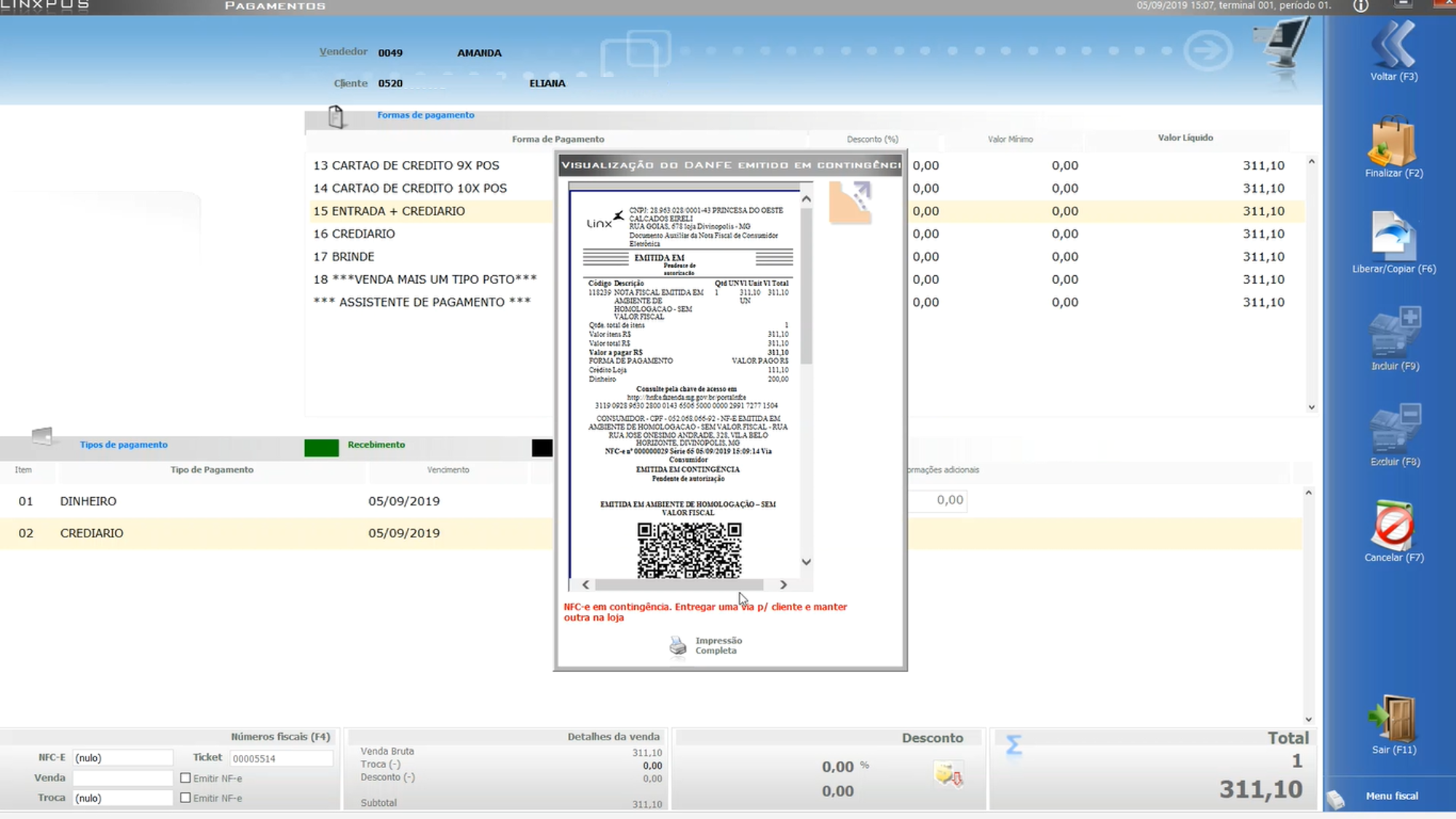Click the Impressão Completa printer icon

pos(678,646)
